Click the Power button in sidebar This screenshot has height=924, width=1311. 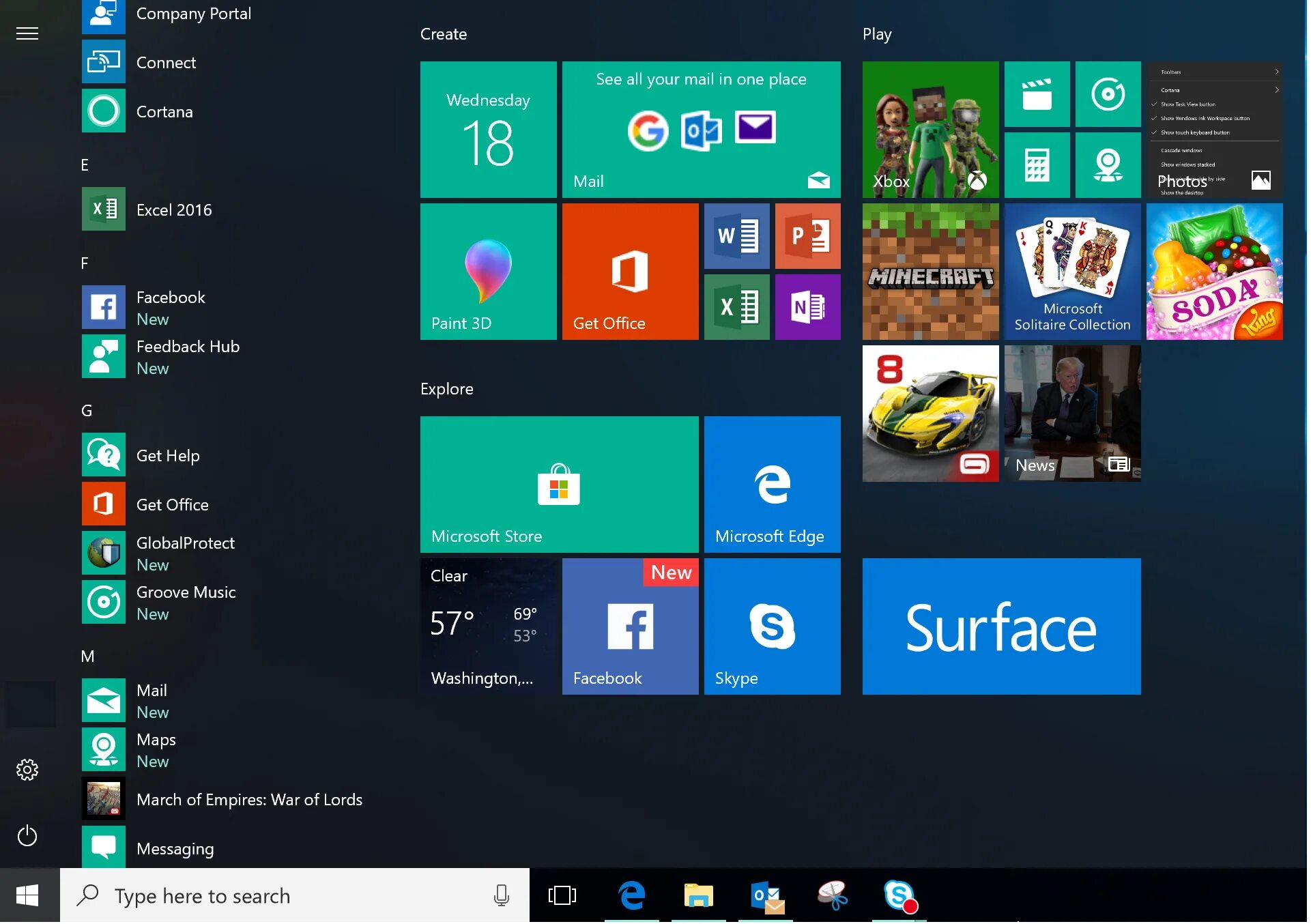[27, 836]
